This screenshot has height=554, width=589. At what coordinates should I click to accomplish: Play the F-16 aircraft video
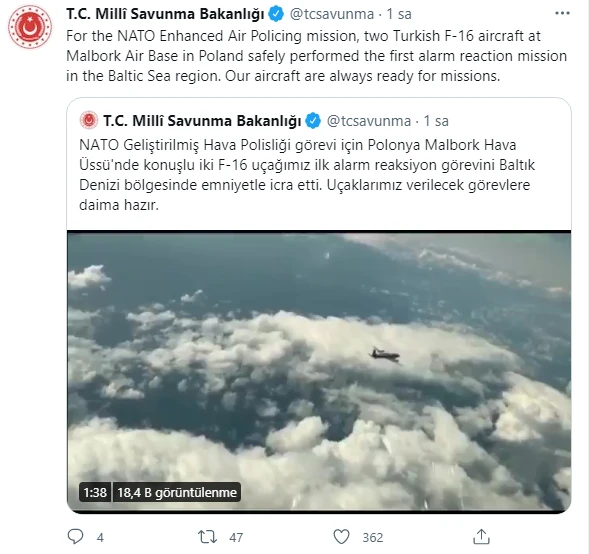point(319,372)
